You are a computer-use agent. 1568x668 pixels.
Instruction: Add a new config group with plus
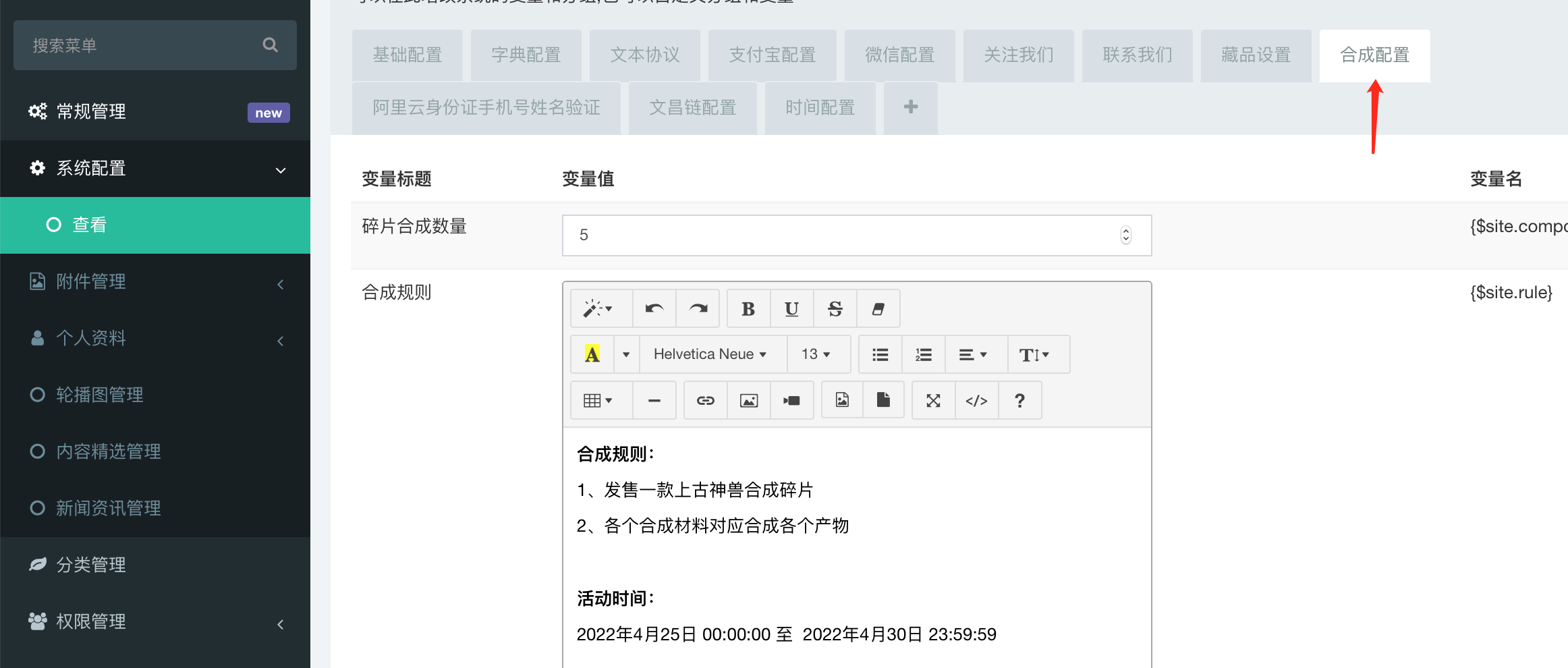coord(911,108)
